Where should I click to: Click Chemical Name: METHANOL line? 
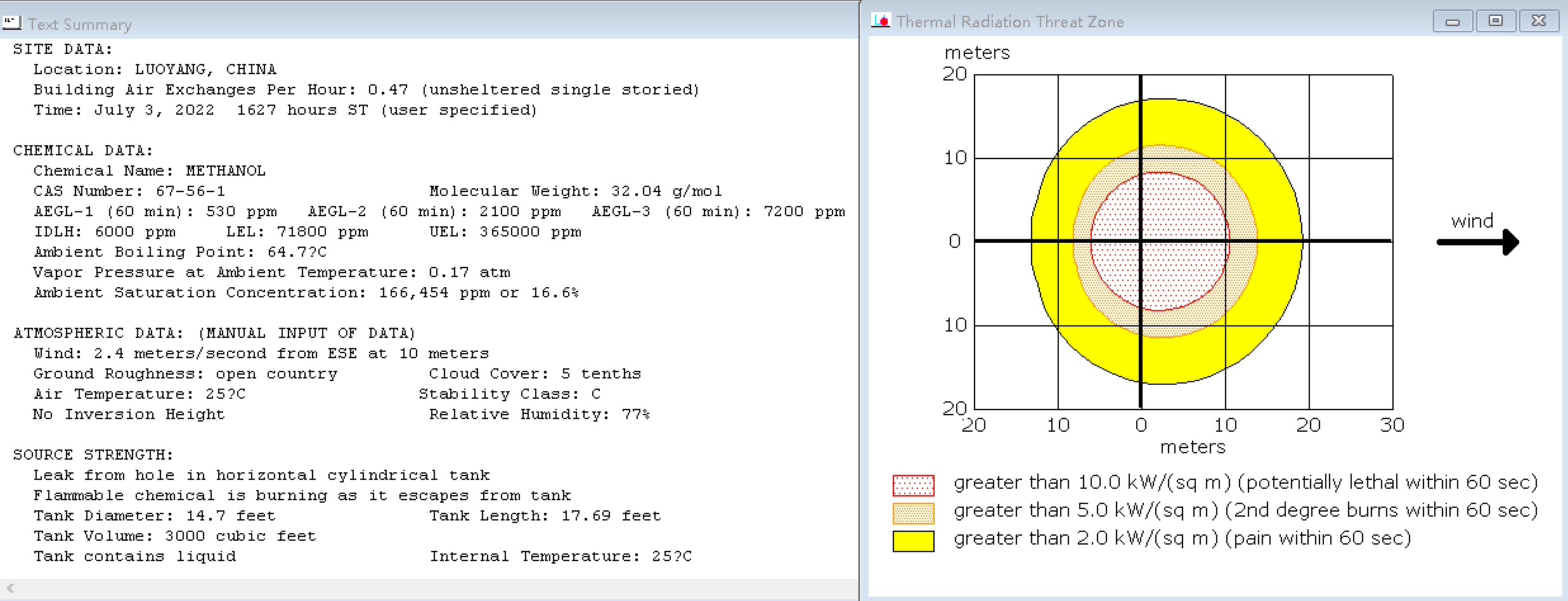pos(150,171)
